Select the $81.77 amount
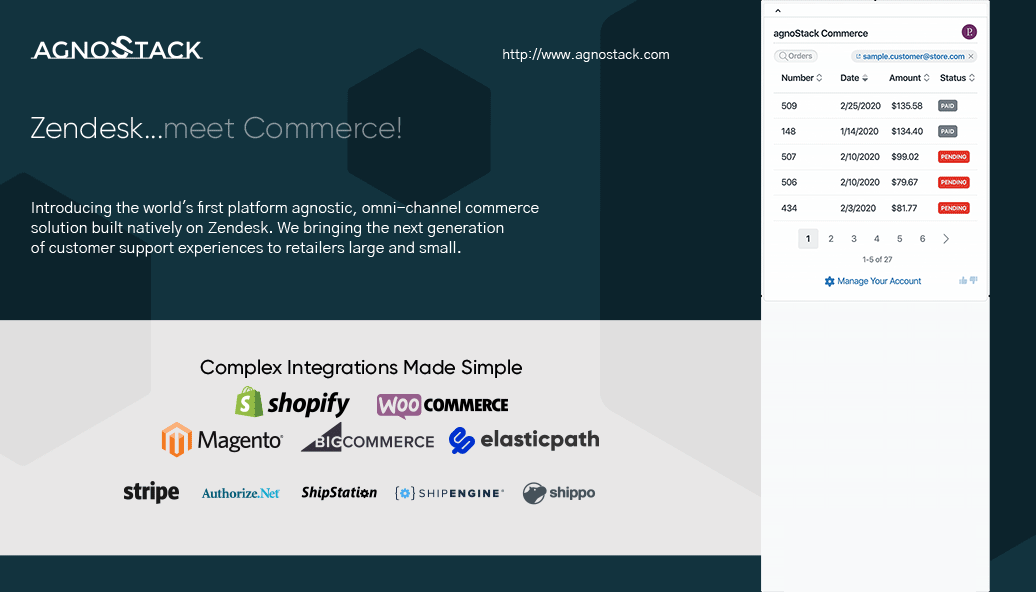The image size is (1036, 592). 904,208
